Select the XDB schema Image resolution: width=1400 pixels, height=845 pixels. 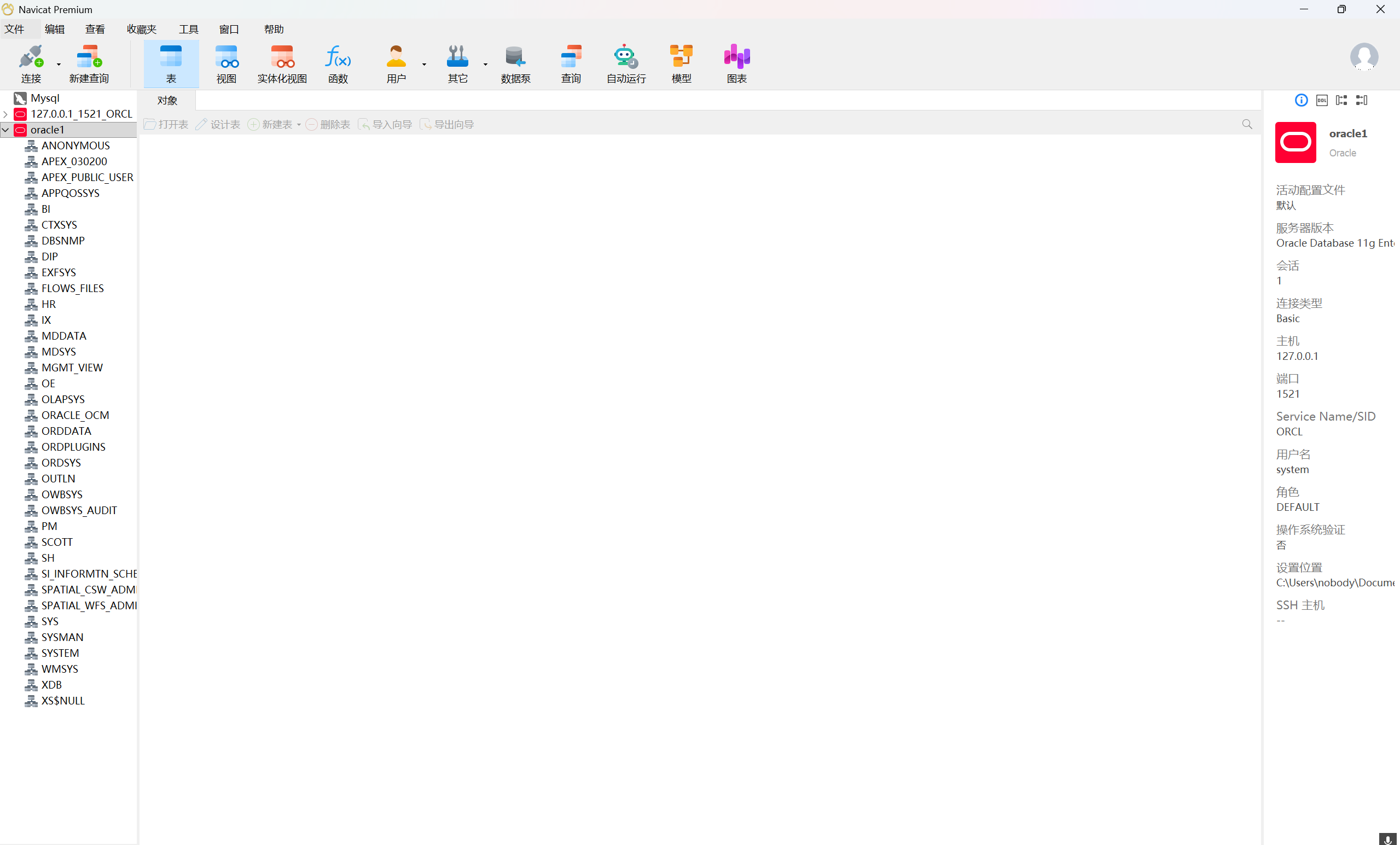pyautogui.click(x=51, y=685)
